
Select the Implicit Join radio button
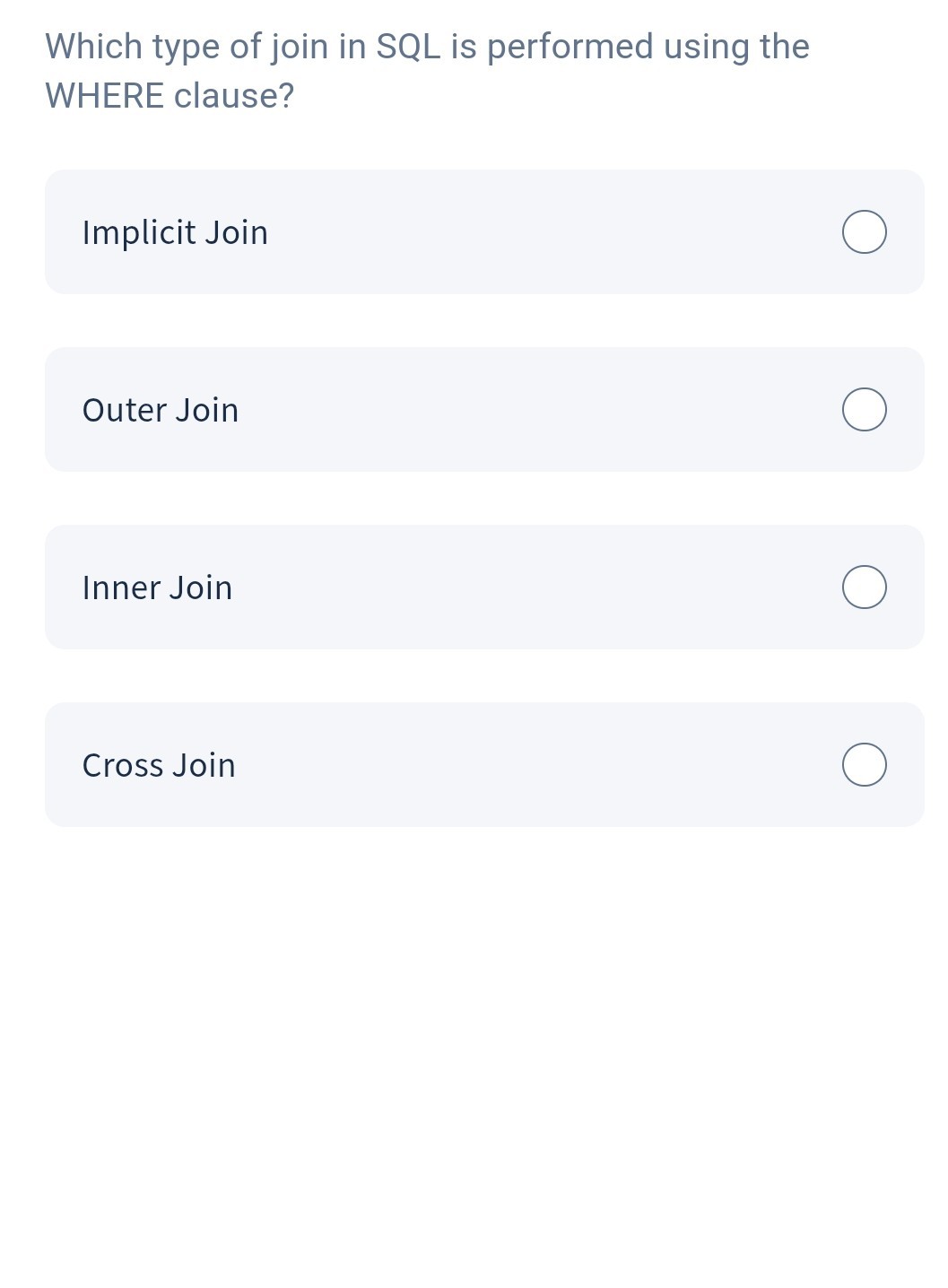click(x=865, y=232)
